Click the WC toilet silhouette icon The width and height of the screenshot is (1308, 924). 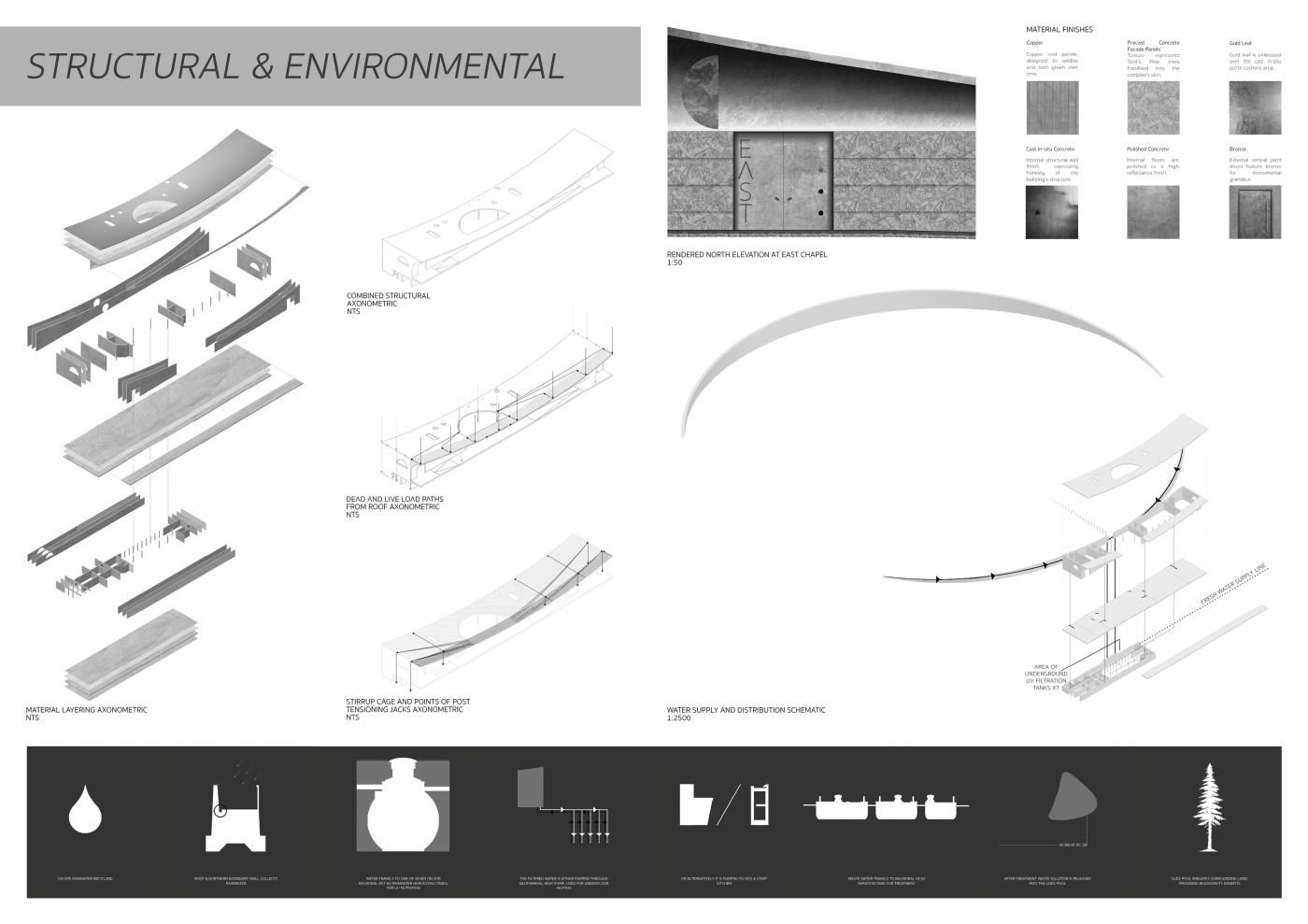(694, 804)
